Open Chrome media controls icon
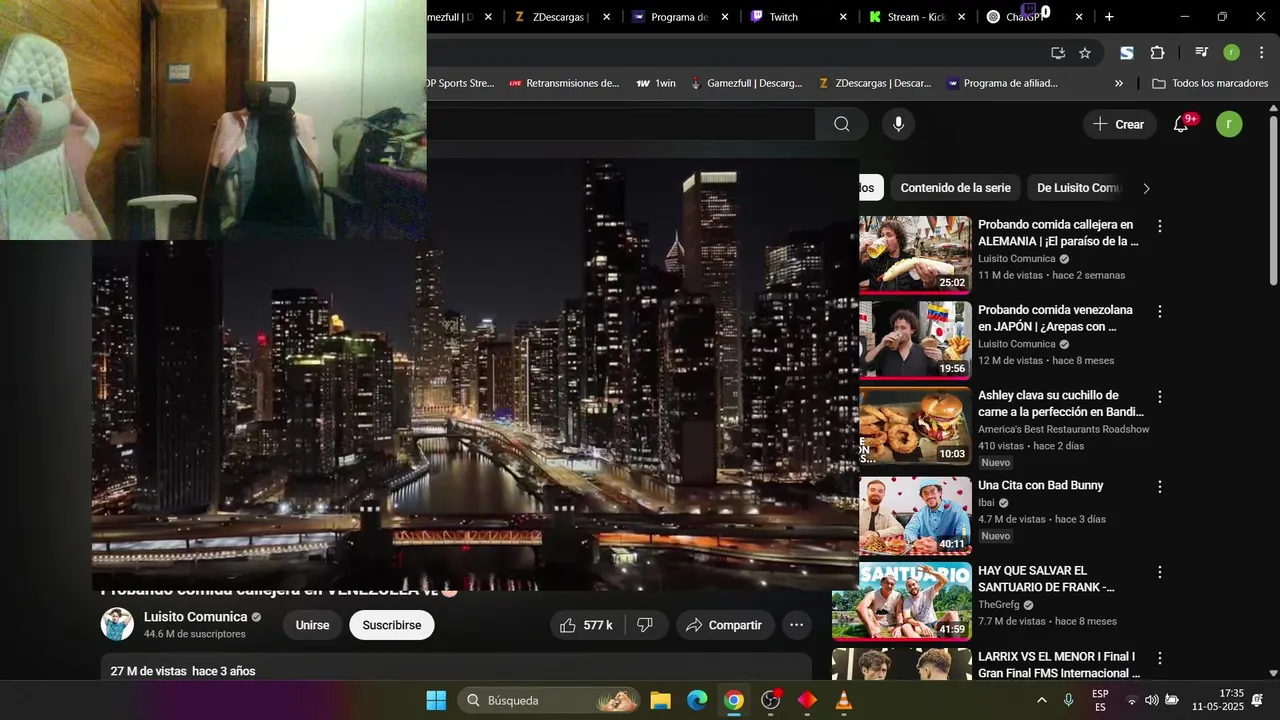1280x720 pixels. [x=1201, y=53]
